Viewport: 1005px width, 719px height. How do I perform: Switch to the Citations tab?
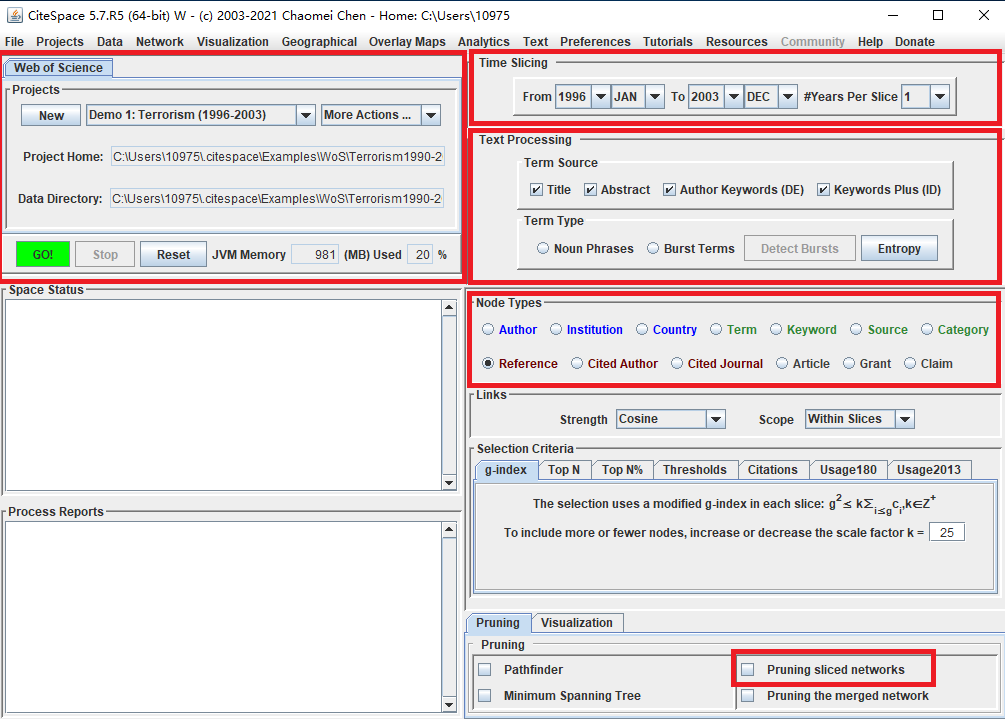(x=772, y=470)
